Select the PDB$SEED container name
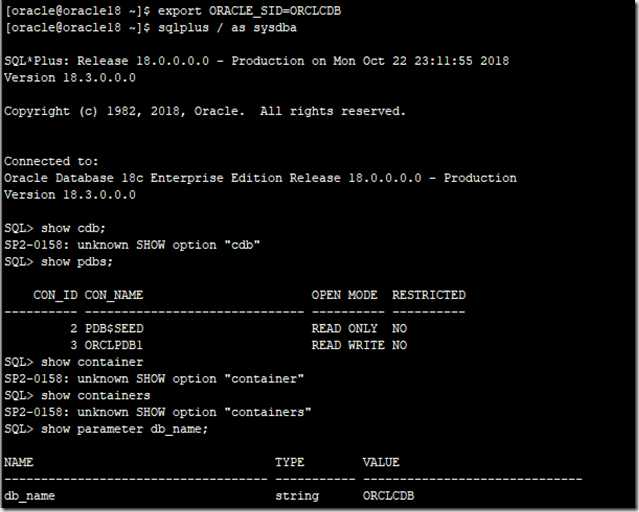This screenshot has width=639, height=512. pos(114,329)
